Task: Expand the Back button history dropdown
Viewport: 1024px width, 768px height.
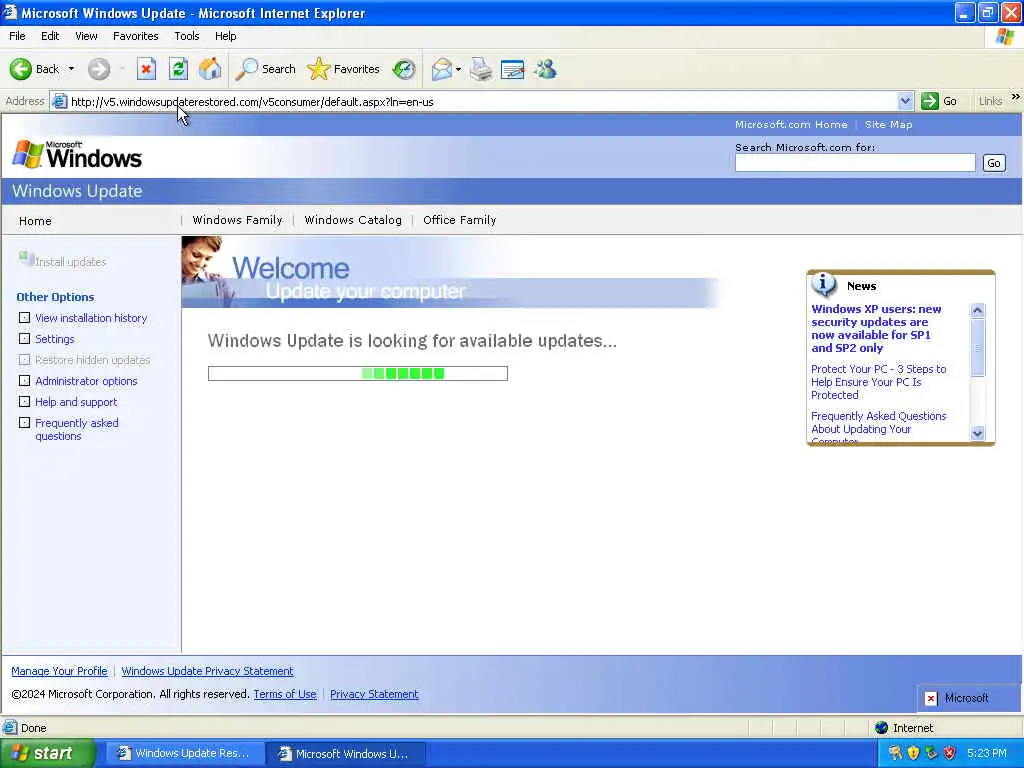Action: pos(71,69)
